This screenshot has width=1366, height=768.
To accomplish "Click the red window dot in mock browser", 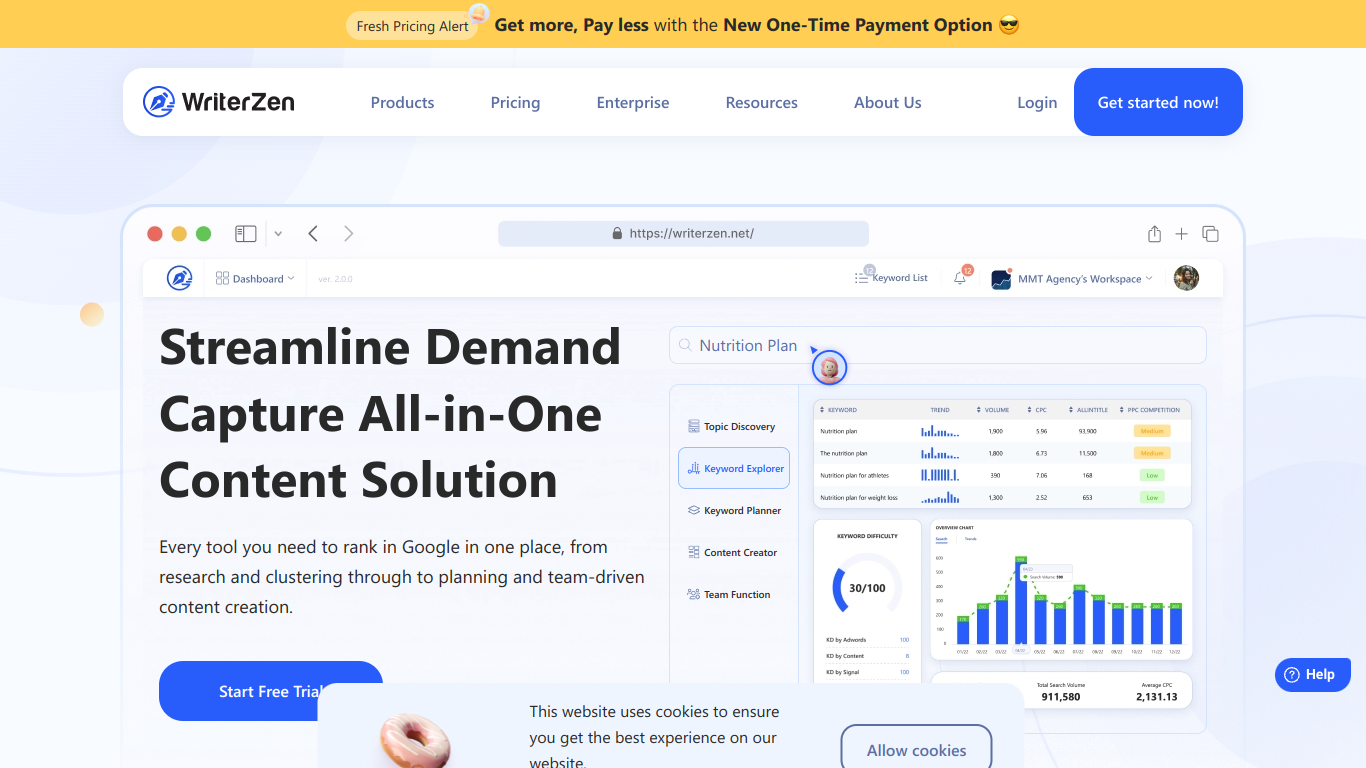I will pyautogui.click(x=155, y=234).
